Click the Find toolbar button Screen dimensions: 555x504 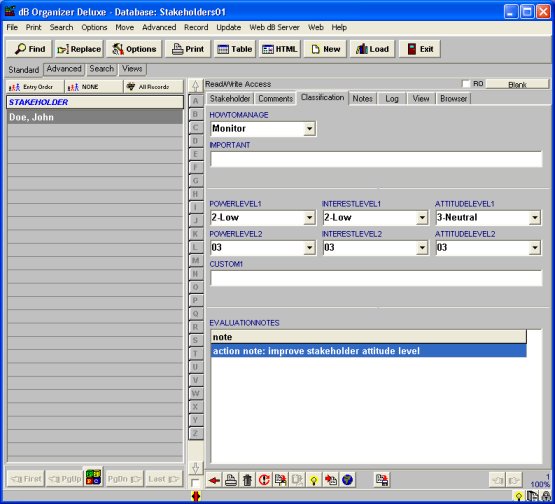tap(29, 49)
